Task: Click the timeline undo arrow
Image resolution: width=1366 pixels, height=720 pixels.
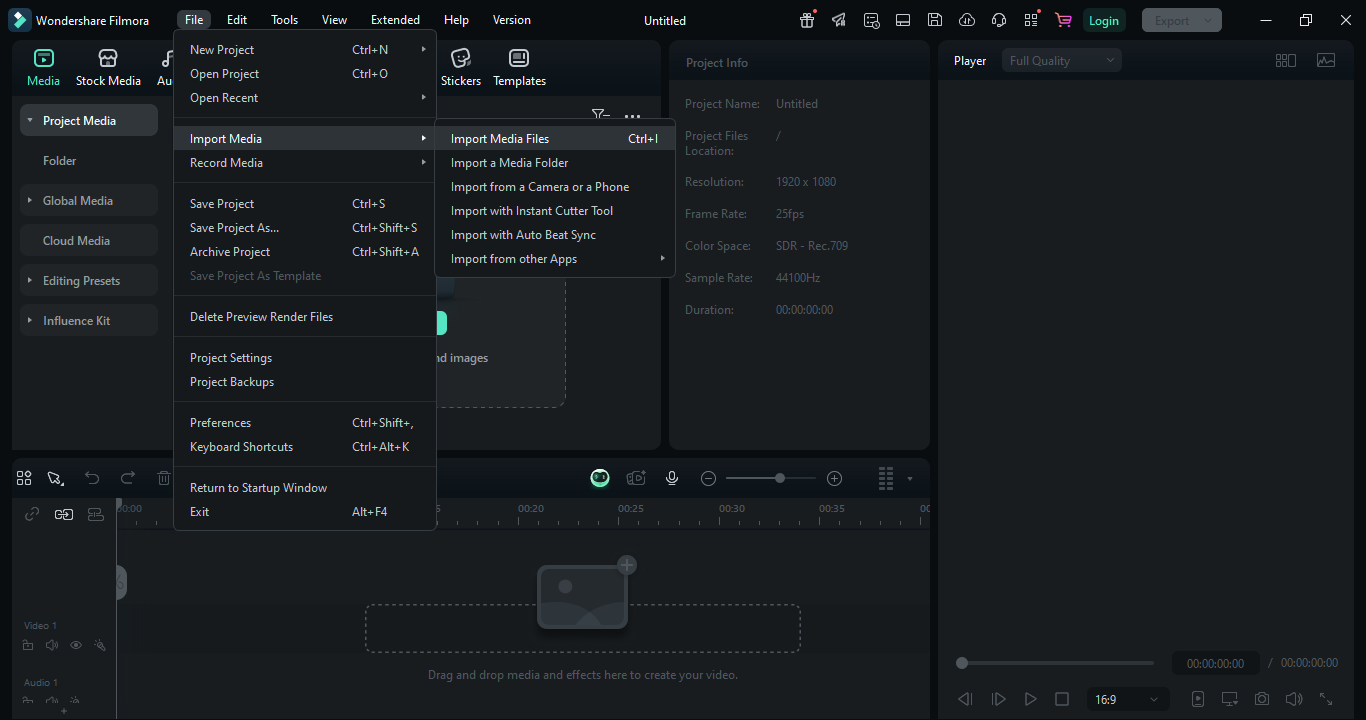Action: coord(92,478)
